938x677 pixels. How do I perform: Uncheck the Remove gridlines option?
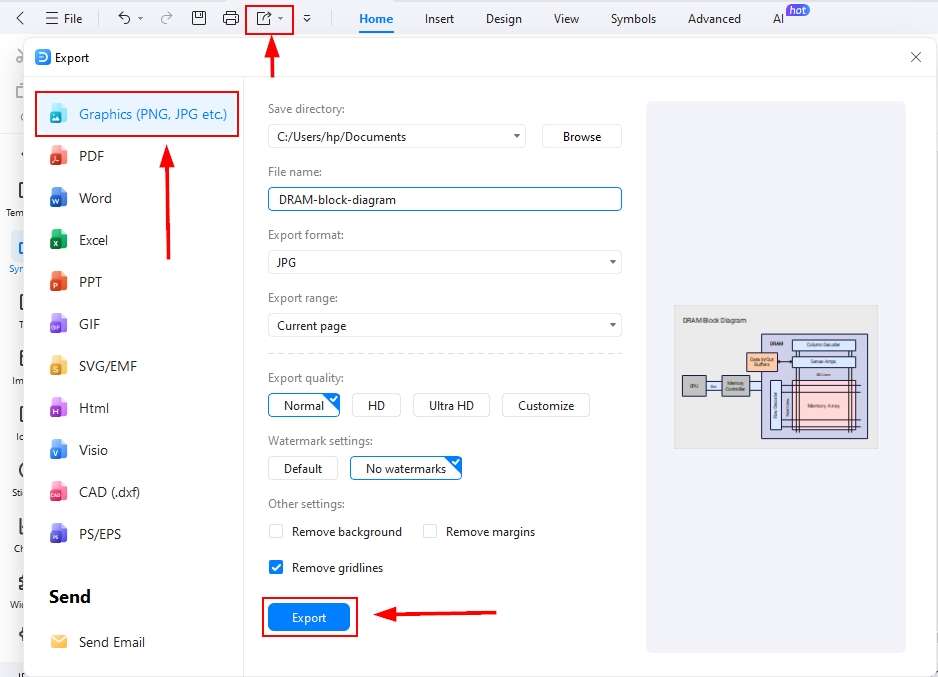click(276, 567)
